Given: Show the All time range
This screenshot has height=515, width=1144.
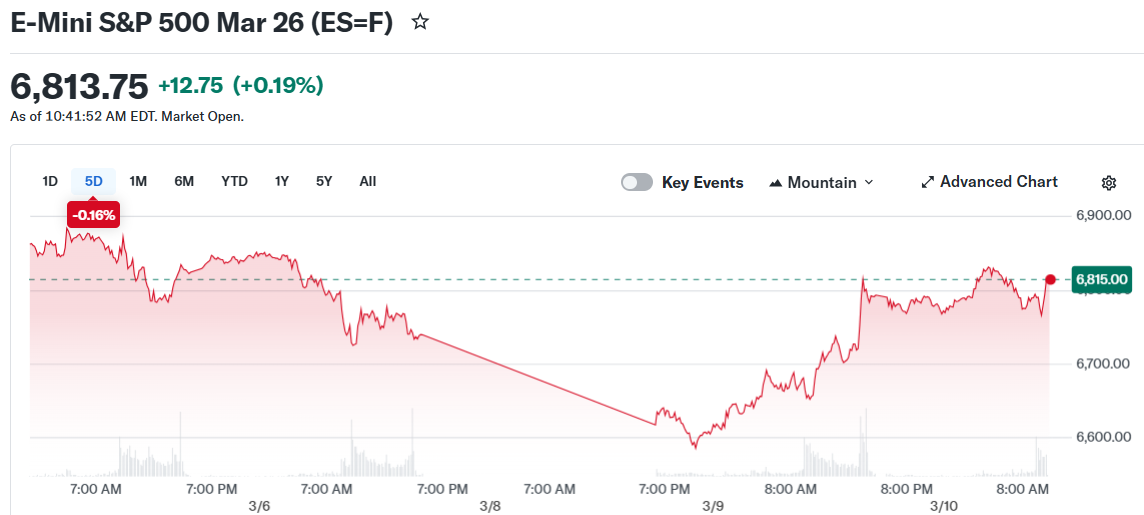Looking at the screenshot, I should 368,181.
